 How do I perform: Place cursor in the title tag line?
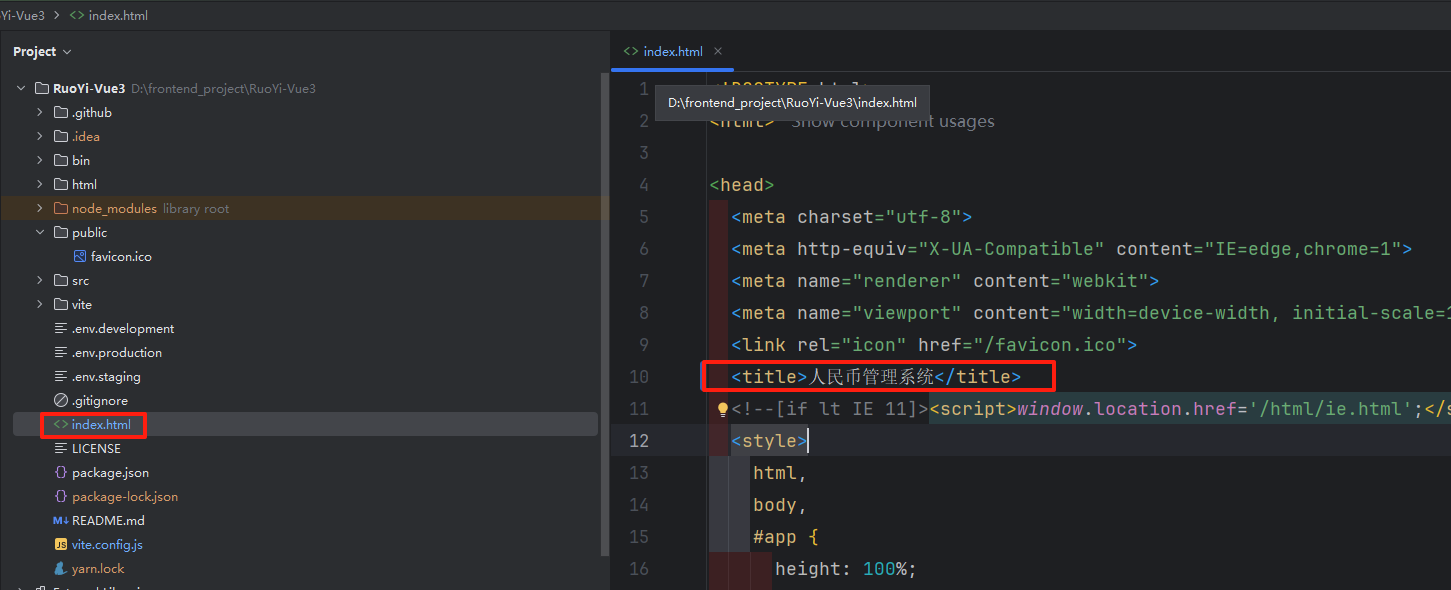[x=876, y=377]
